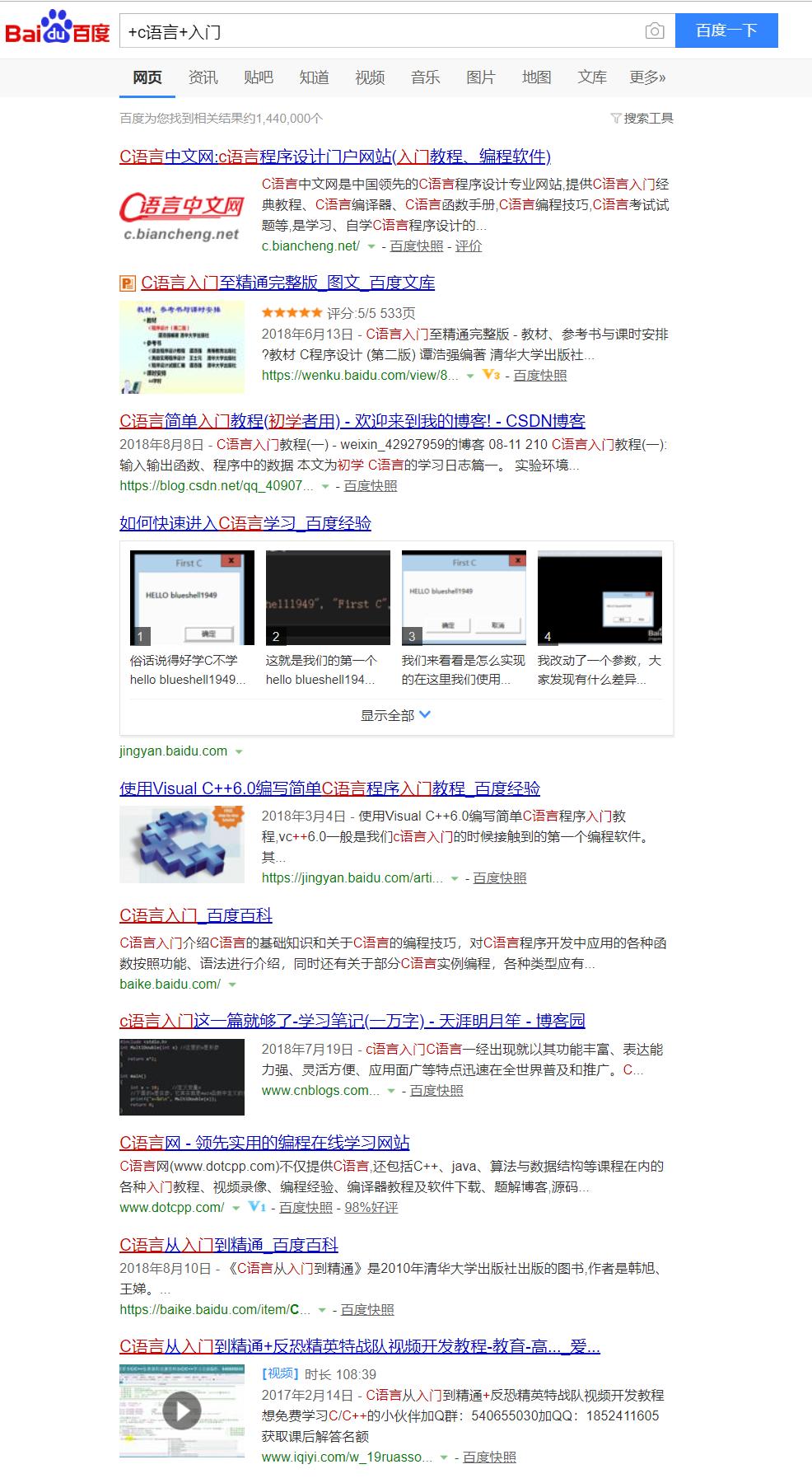Screen dimensions: 812x1483
Task: Expand dropdown arrow next to jingyan.baidu.com/arti URL
Action: tap(455, 879)
